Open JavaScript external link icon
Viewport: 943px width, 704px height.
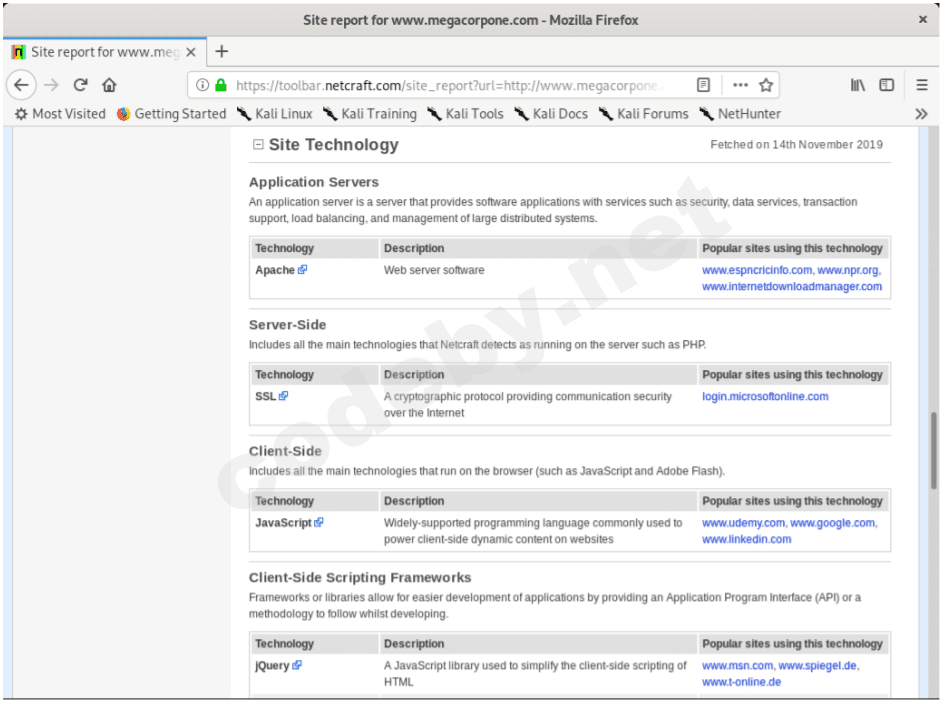[x=319, y=522]
